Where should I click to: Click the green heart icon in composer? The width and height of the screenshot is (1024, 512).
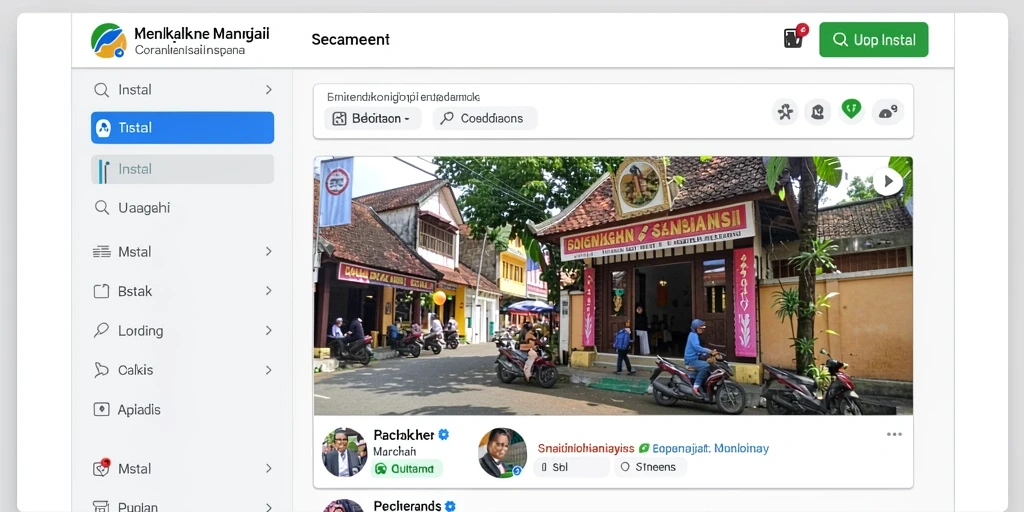[x=851, y=109]
